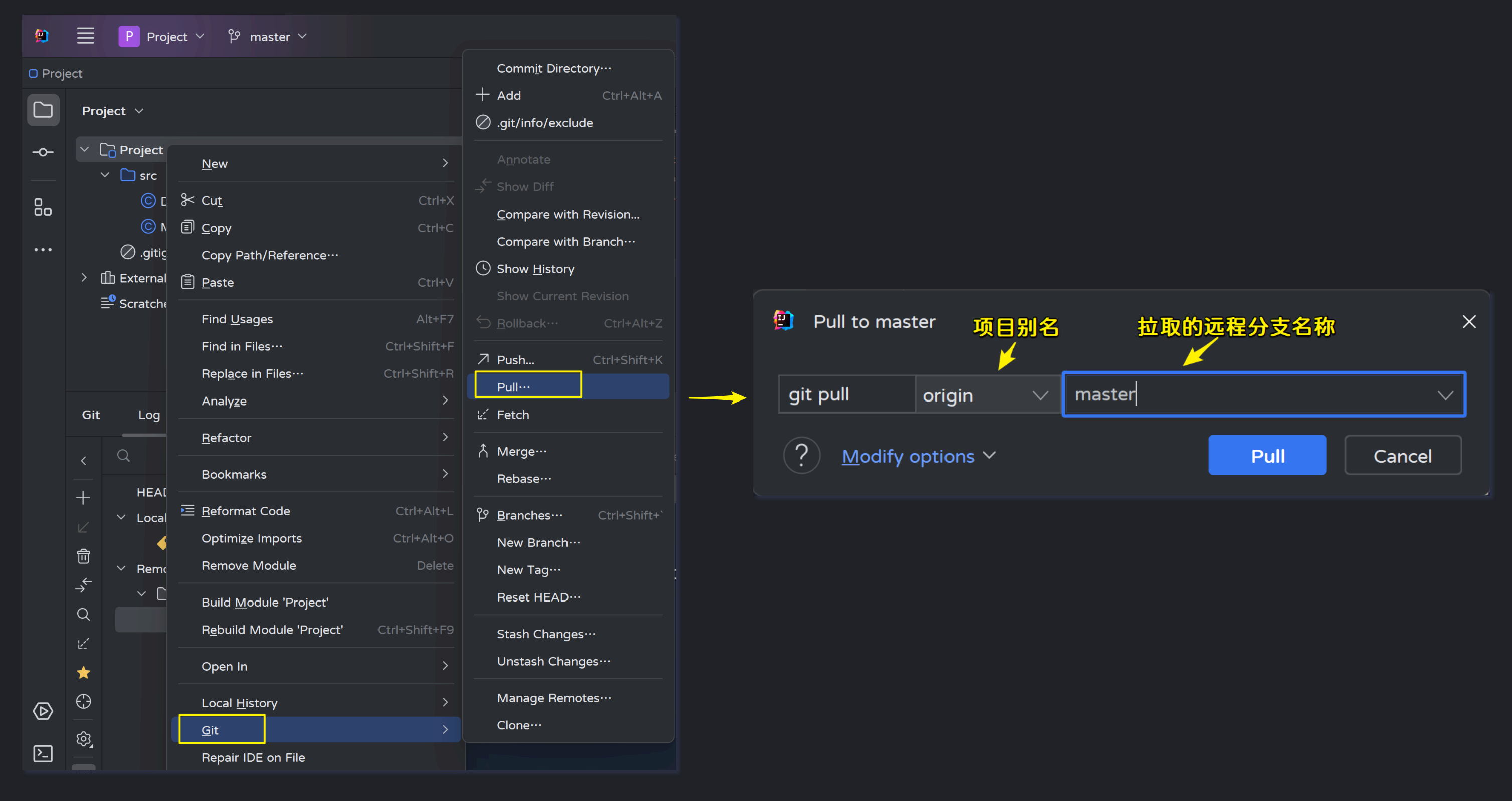The height and width of the screenshot is (801, 1512).
Task: Open the Services run icon in sidebar
Action: tap(43, 711)
